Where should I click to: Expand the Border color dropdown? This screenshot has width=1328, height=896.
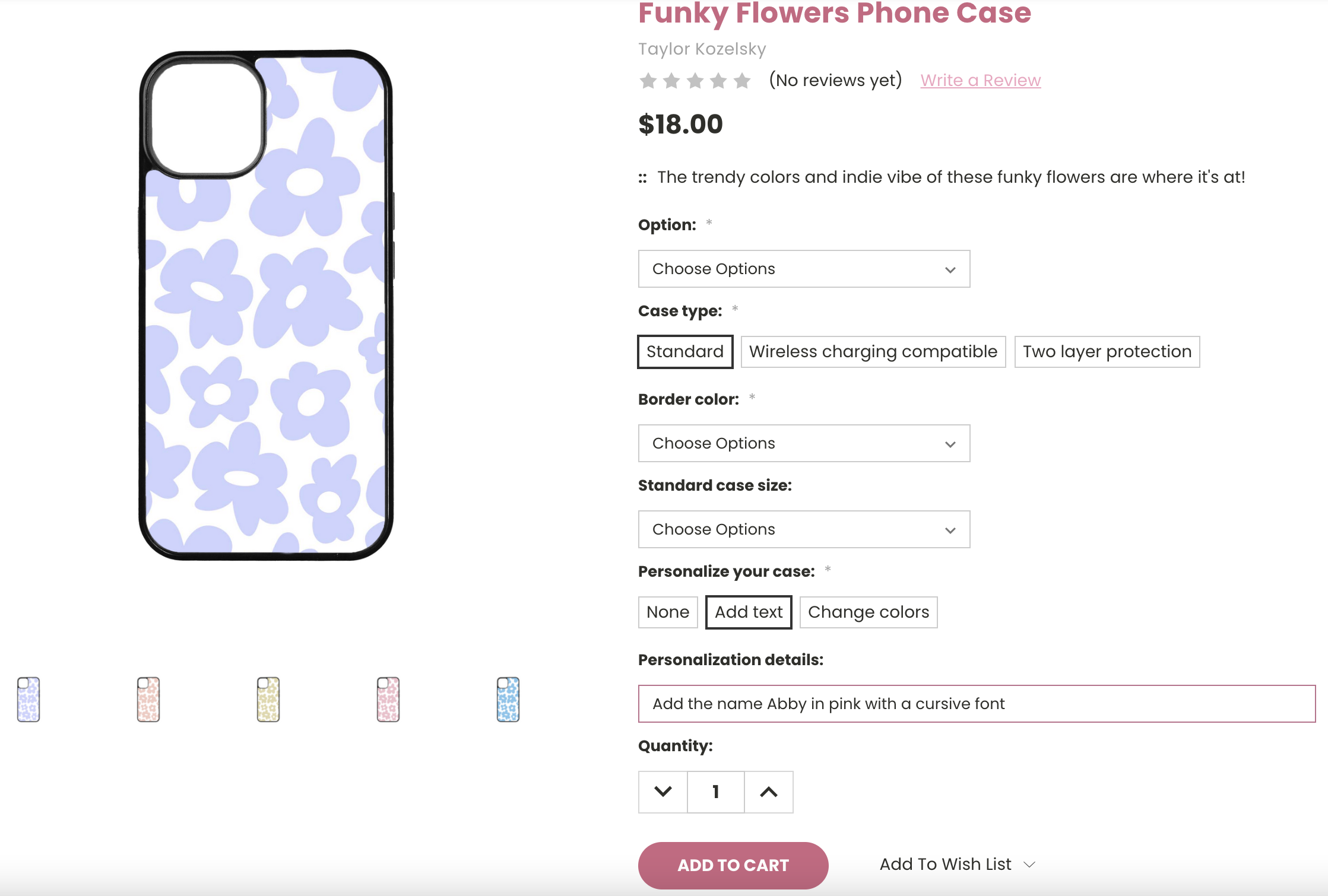point(804,443)
